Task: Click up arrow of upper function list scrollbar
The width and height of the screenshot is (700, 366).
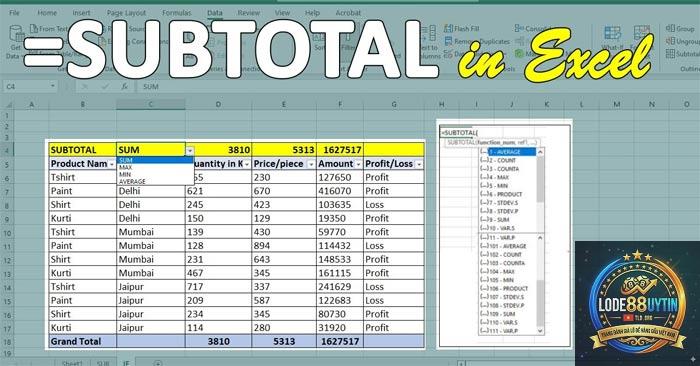Action: [x=540, y=152]
